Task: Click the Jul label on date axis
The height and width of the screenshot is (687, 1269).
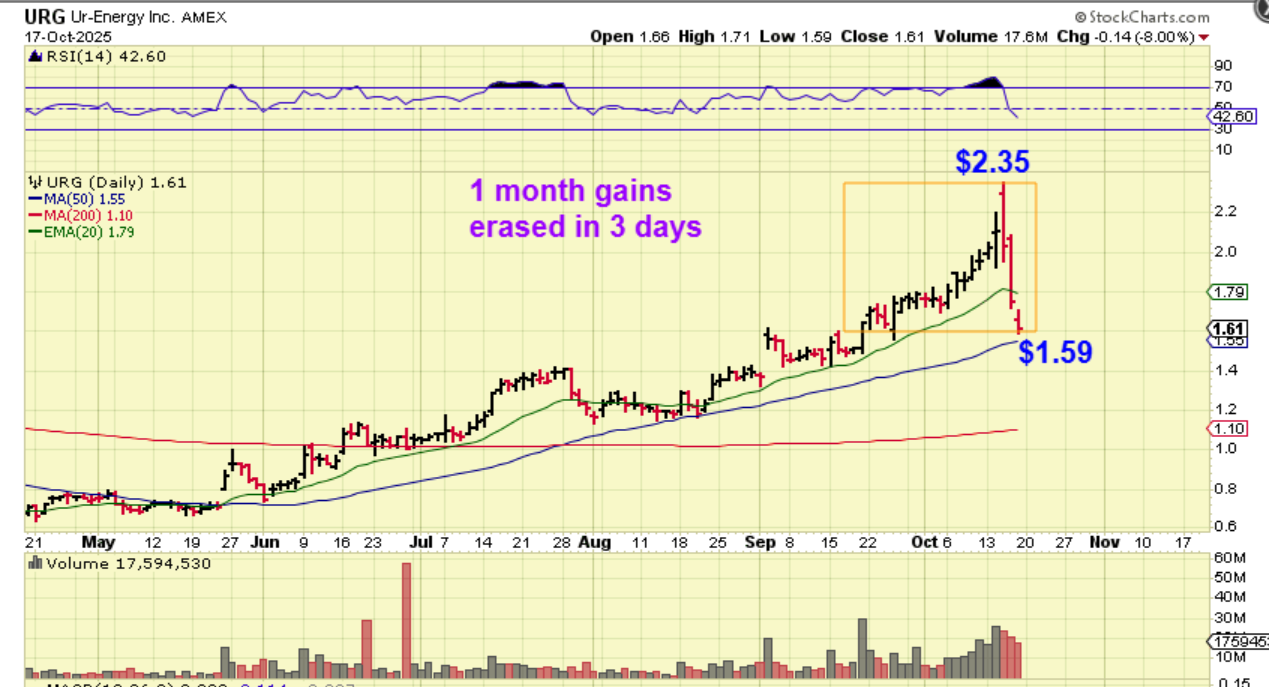Action: pyautogui.click(x=422, y=541)
